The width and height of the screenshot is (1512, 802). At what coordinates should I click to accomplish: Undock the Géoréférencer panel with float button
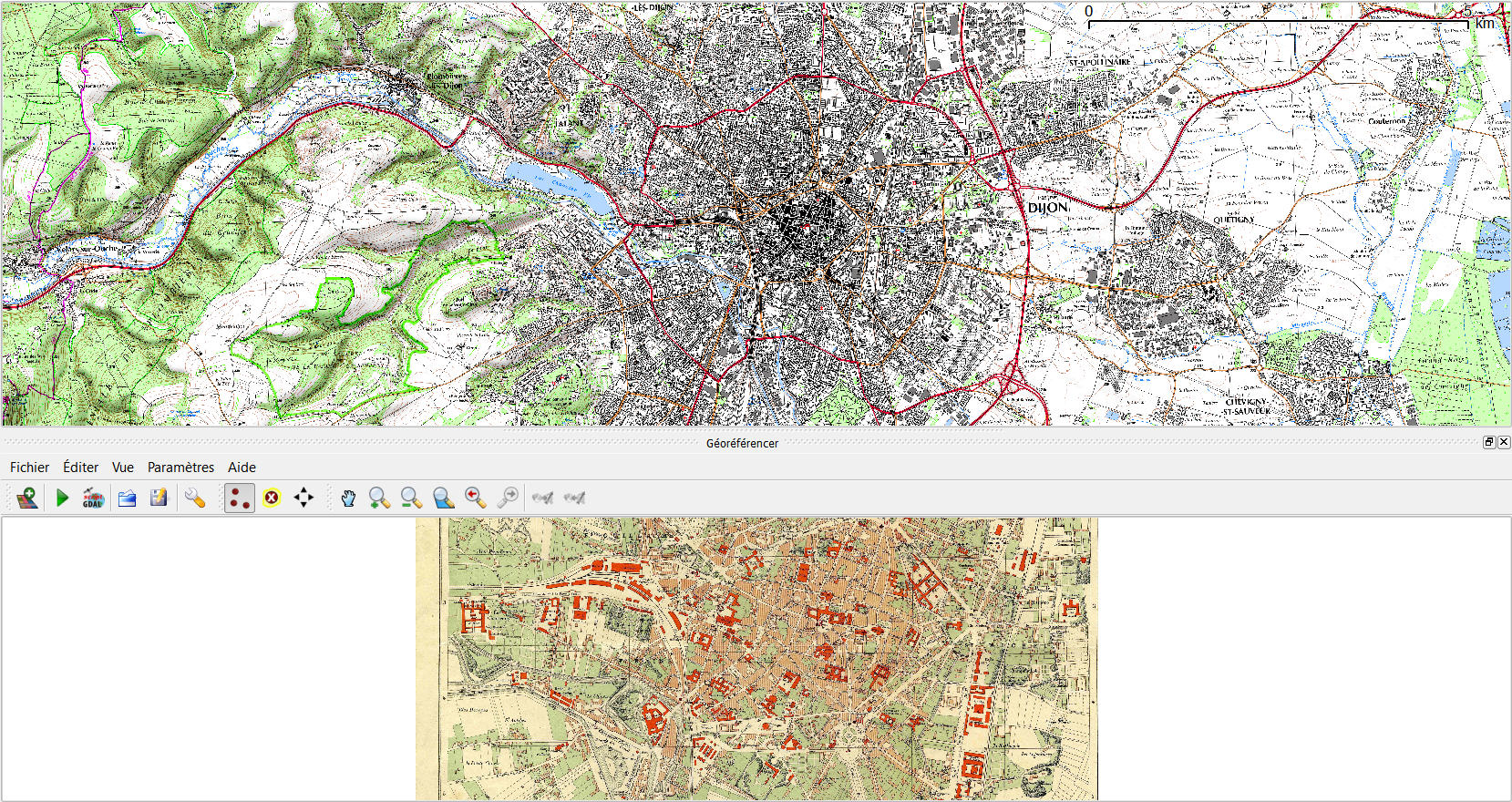pos(1489,442)
